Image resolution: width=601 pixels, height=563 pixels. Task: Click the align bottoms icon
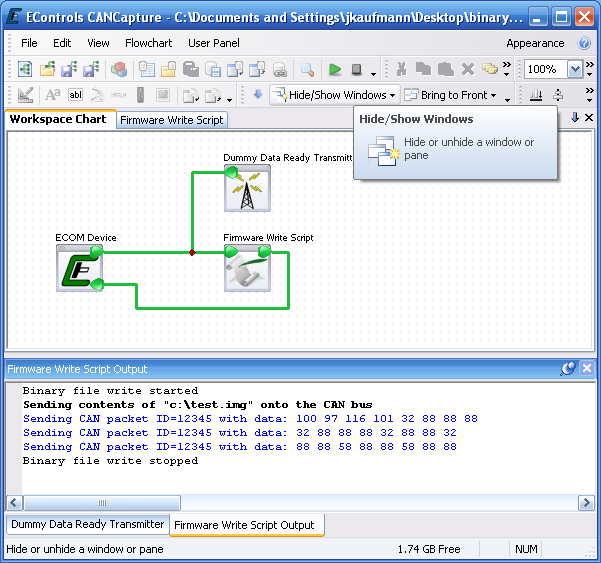pos(536,95)
